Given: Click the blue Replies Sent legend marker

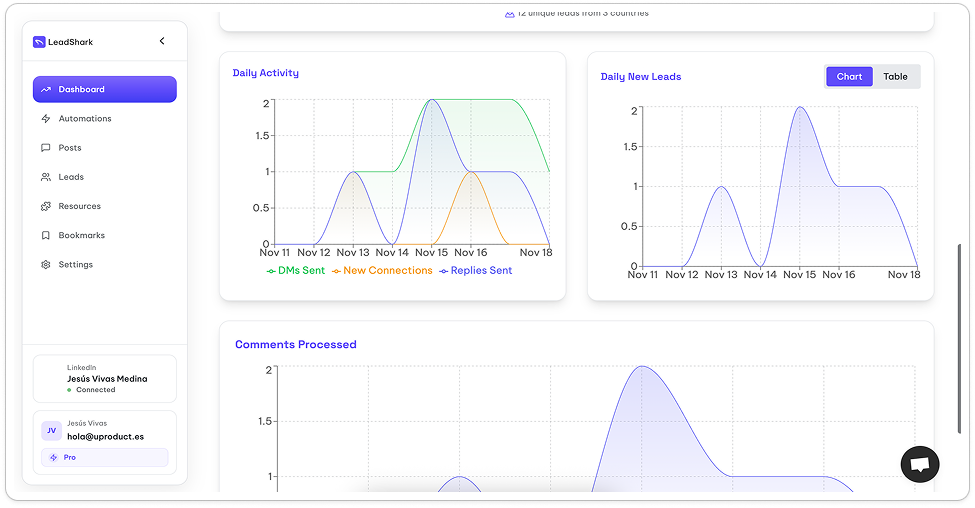Looking at the screenshot, I should click(444, 272).
